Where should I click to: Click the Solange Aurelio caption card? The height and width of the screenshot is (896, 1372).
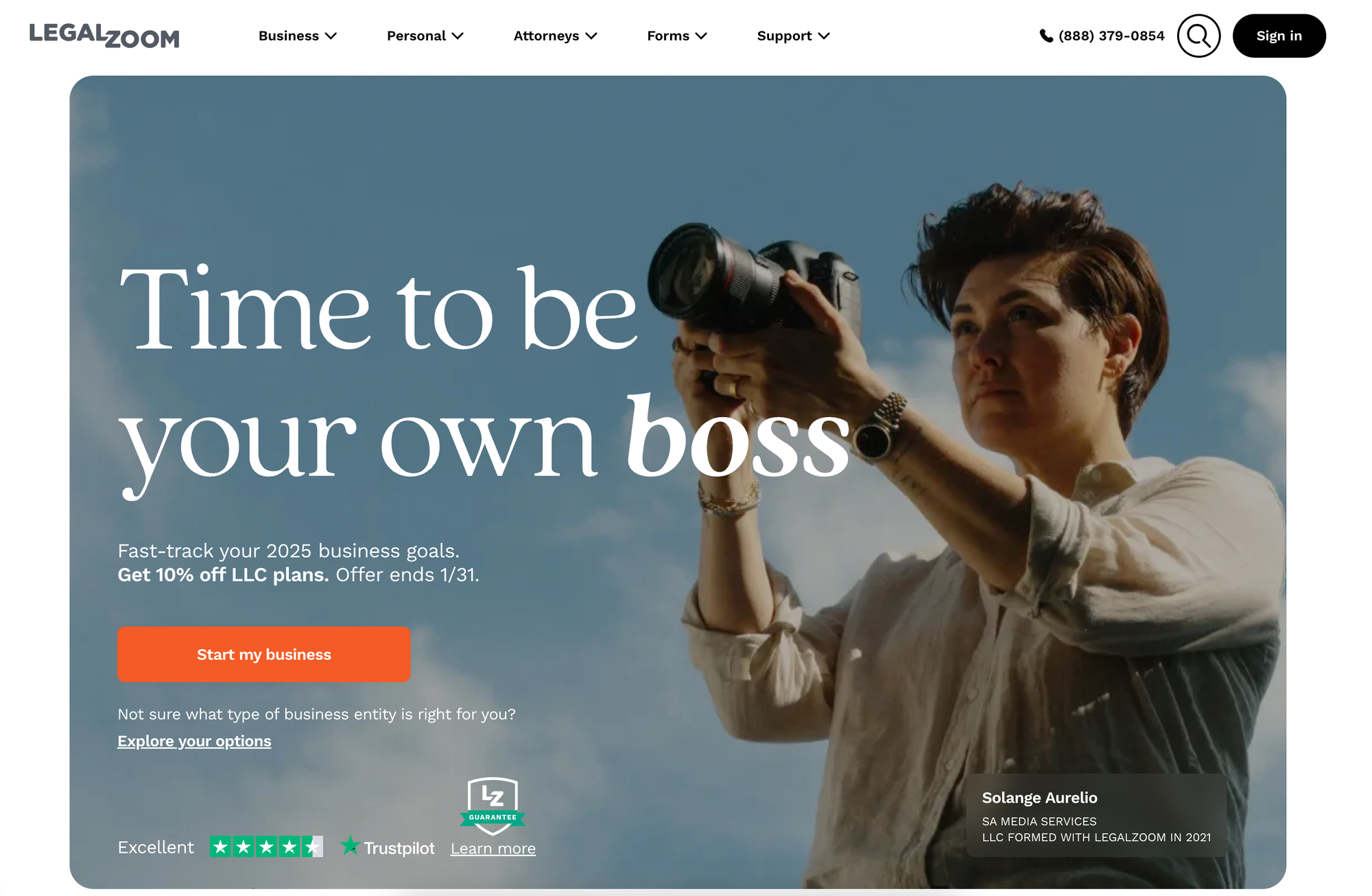click(x=1096, y=815)
